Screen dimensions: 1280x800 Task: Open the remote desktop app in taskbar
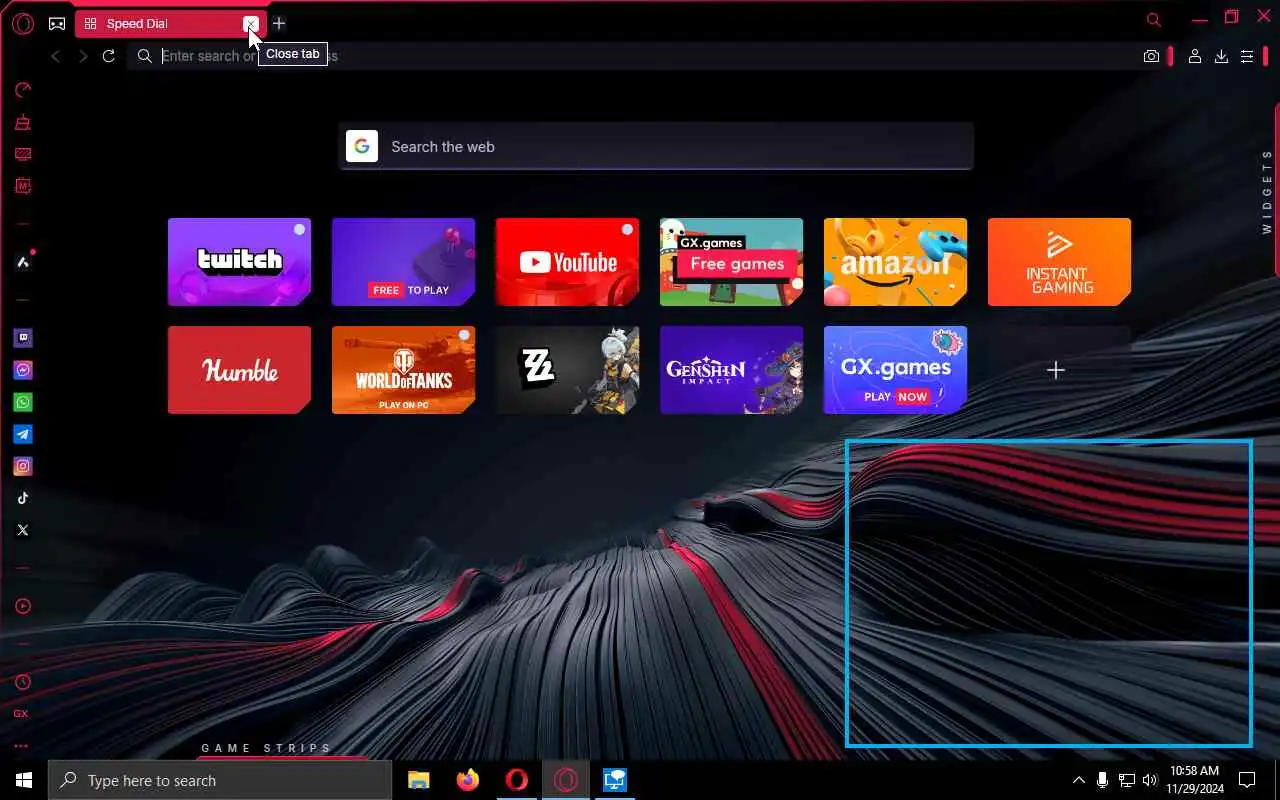tap(615, 780)
